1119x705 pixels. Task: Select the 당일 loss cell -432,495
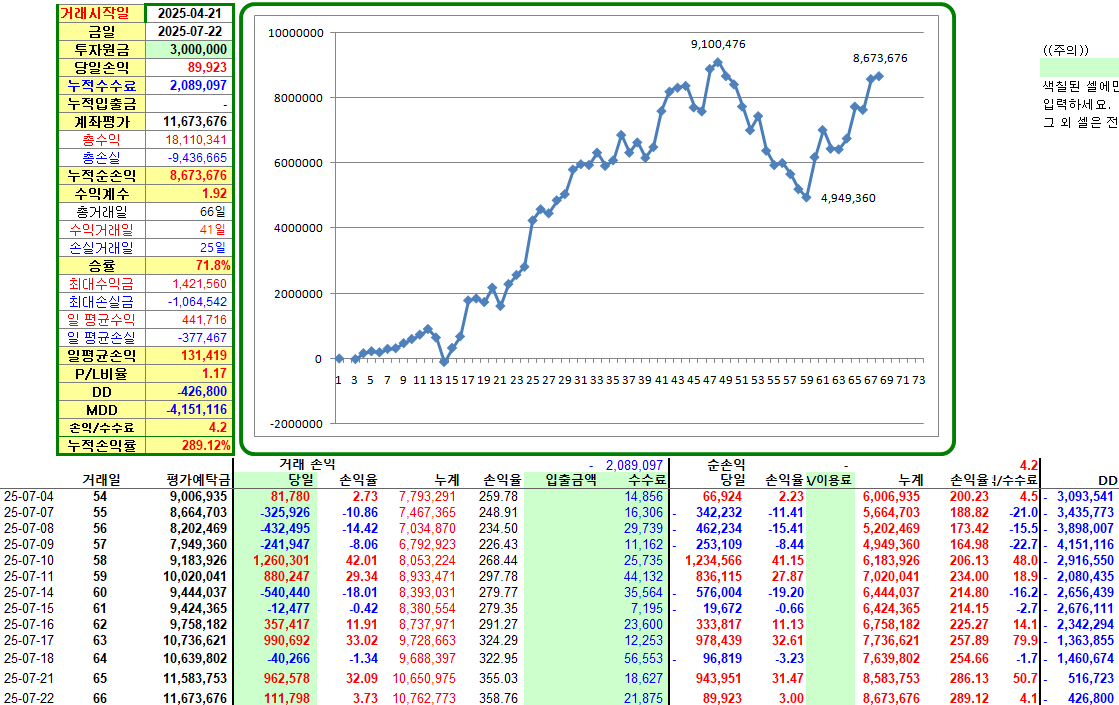click(285, 529)
